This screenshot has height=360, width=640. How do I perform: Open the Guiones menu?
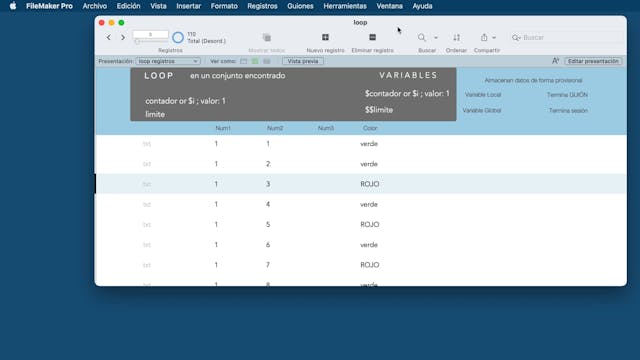click(300, 6)
